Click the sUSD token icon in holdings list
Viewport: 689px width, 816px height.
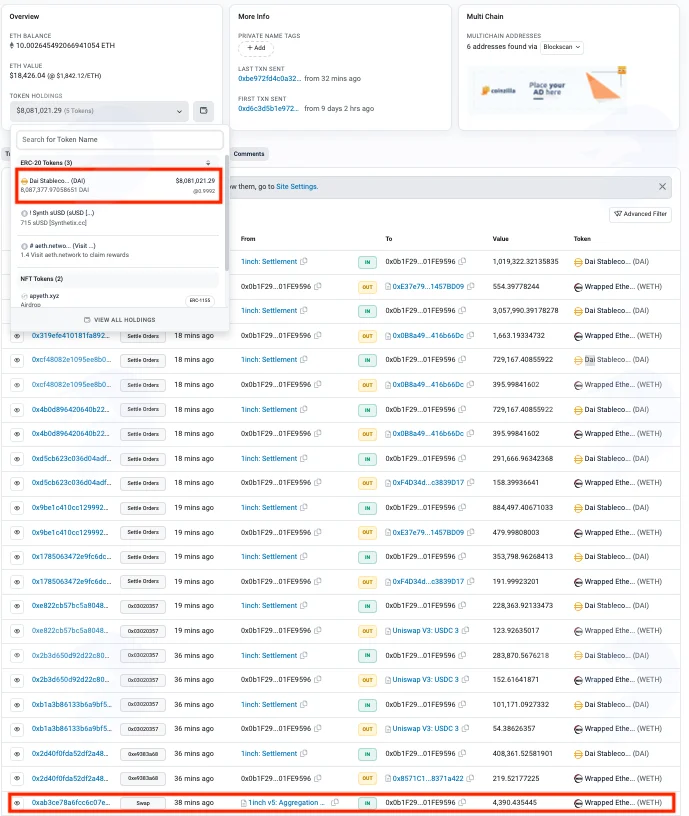point(24,213)
